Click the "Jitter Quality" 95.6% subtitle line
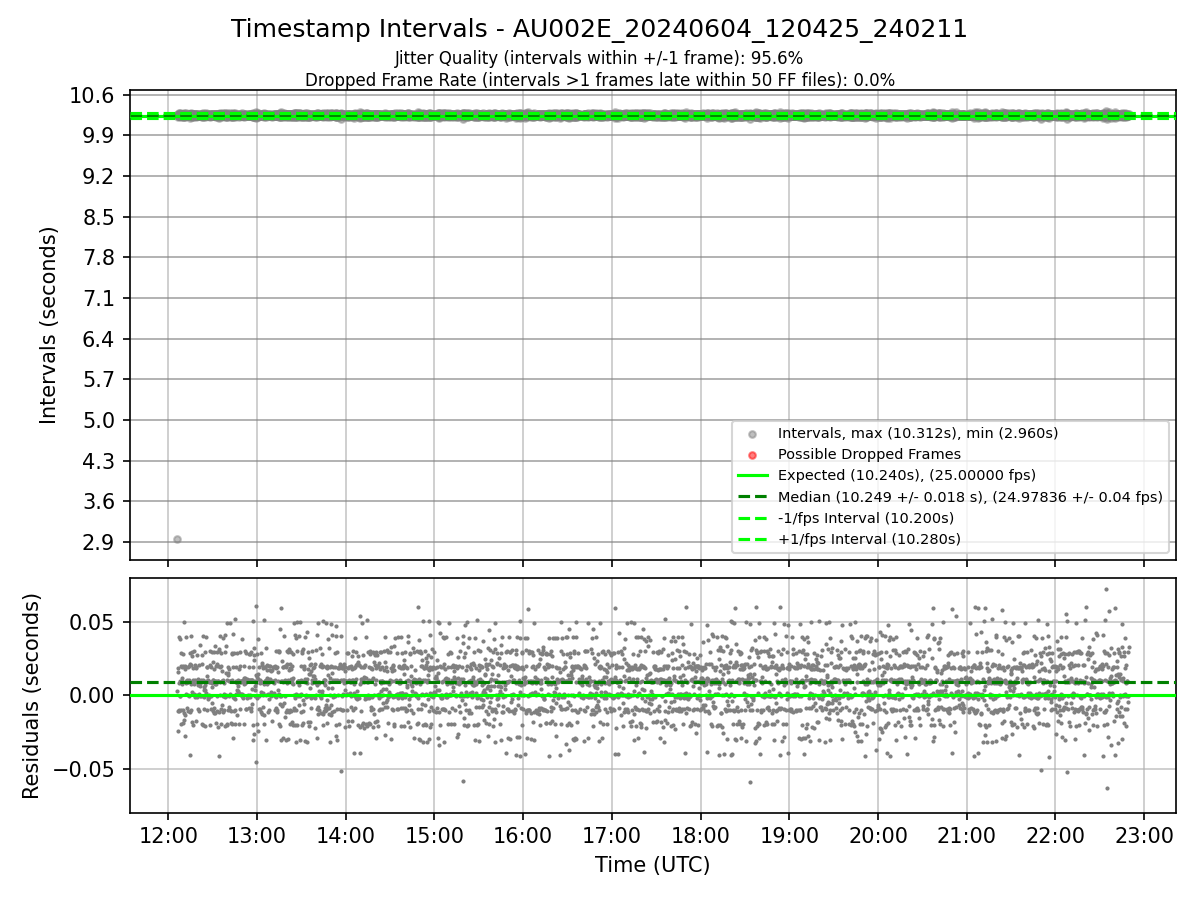 pos(599,58)
